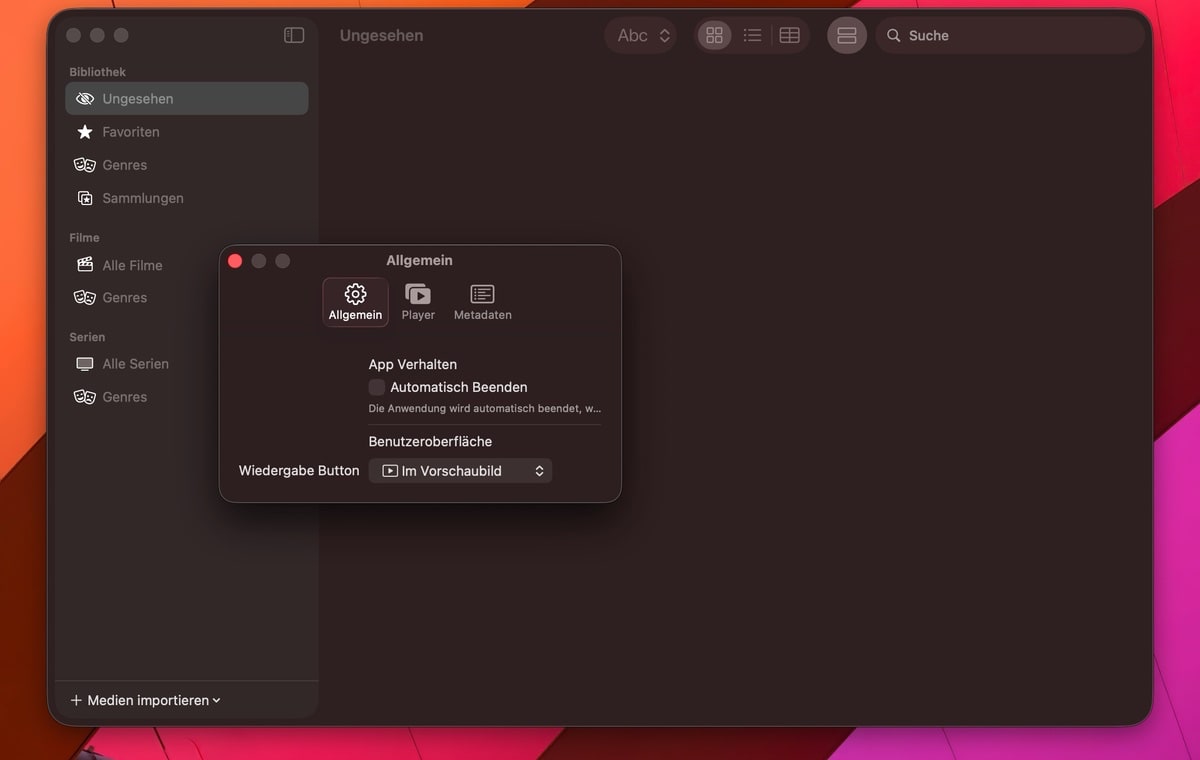Open Favoriten with the star icon

(130, 132)
